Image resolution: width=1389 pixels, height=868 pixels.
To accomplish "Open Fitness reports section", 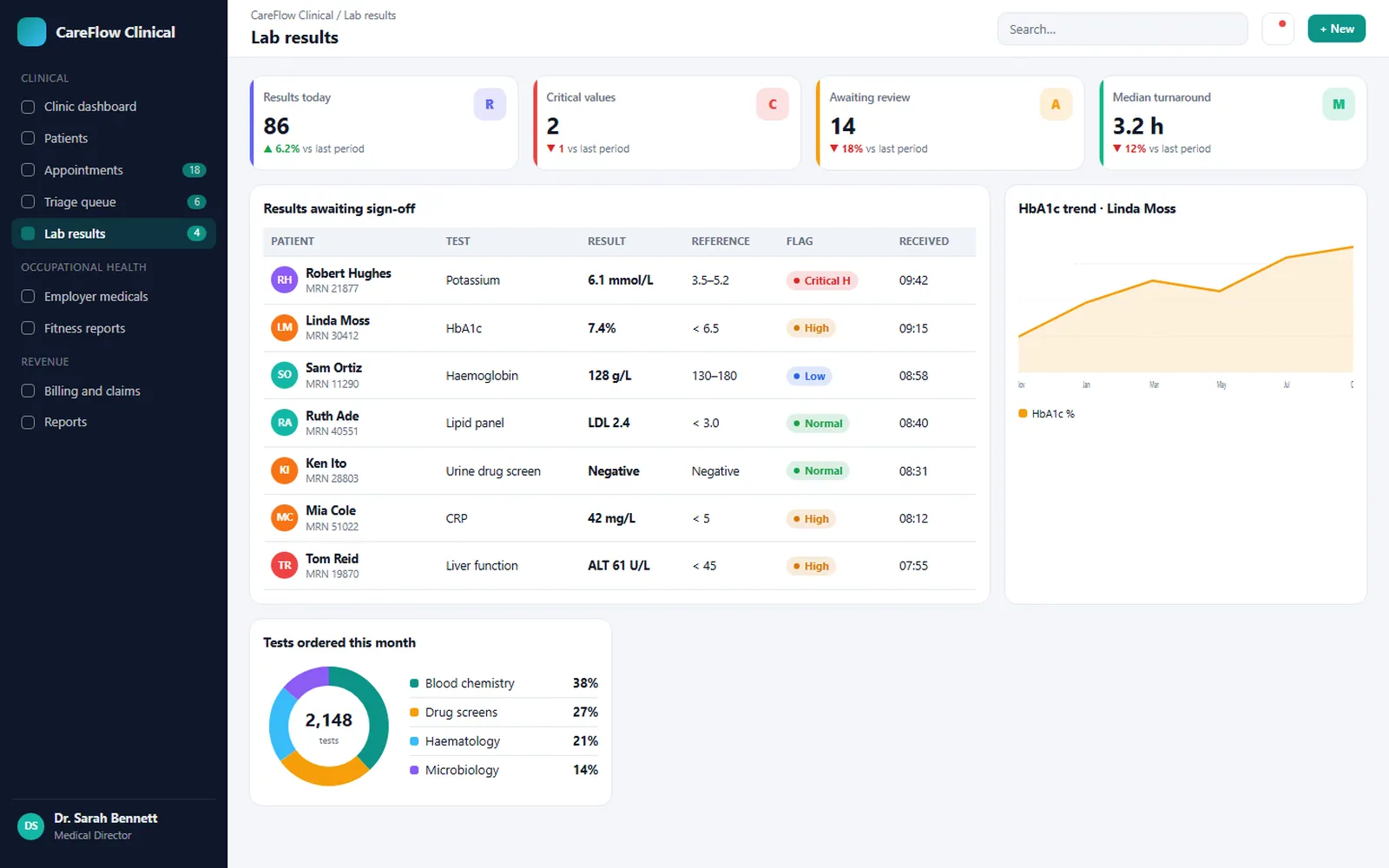I will click(114, 328).
